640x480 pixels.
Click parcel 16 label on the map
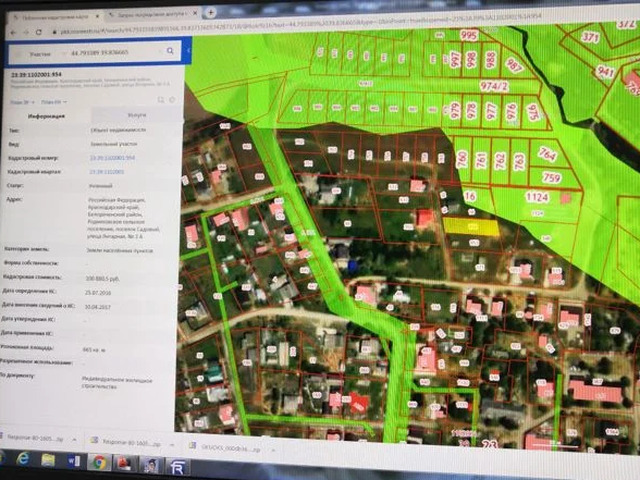coord(470,196)
